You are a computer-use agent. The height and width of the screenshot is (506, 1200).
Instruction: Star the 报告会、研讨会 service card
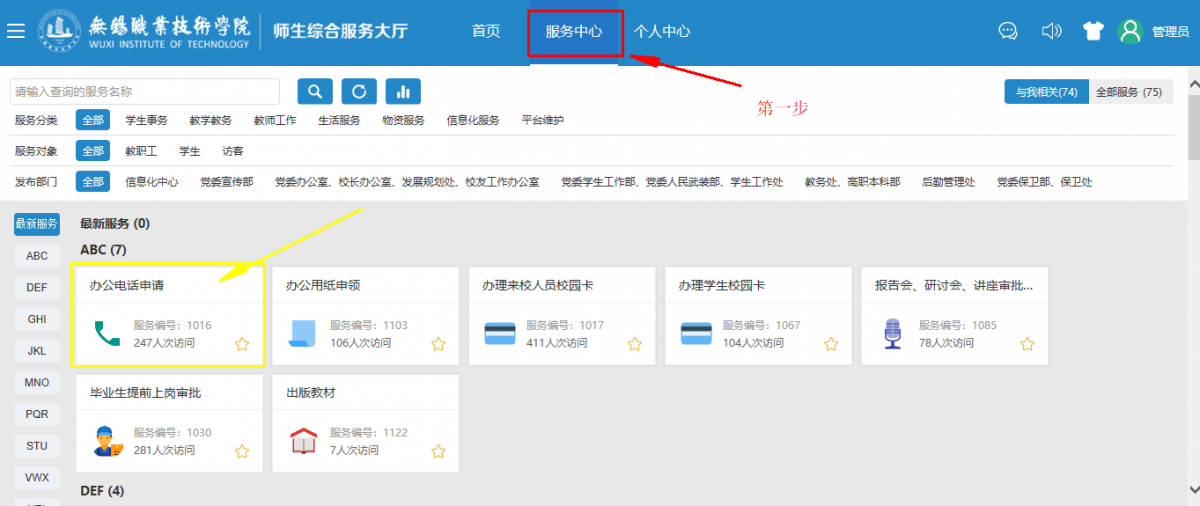[x=1027, y=344]
